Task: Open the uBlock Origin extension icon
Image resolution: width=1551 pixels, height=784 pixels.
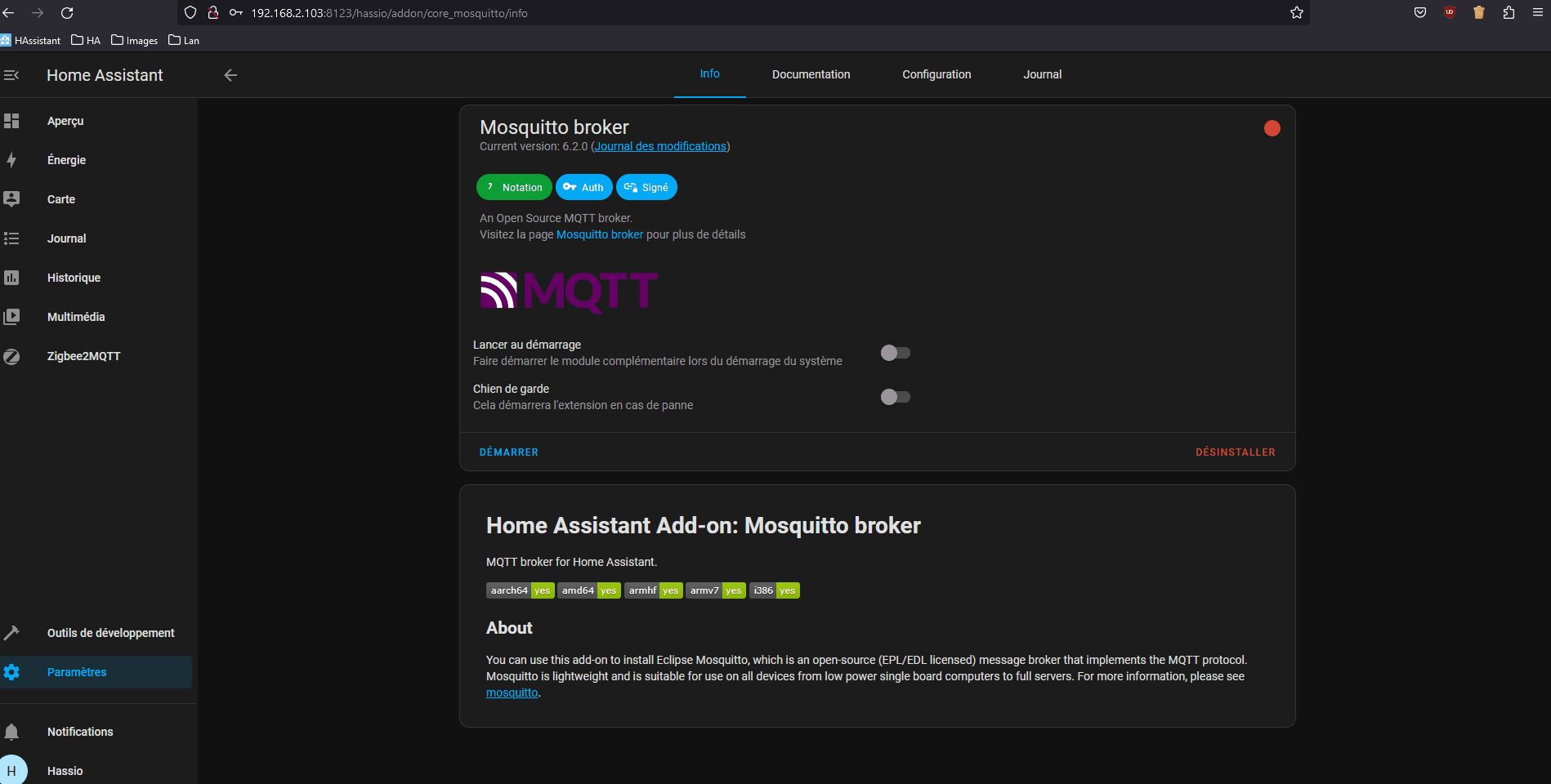Action: coord(1450,12)
